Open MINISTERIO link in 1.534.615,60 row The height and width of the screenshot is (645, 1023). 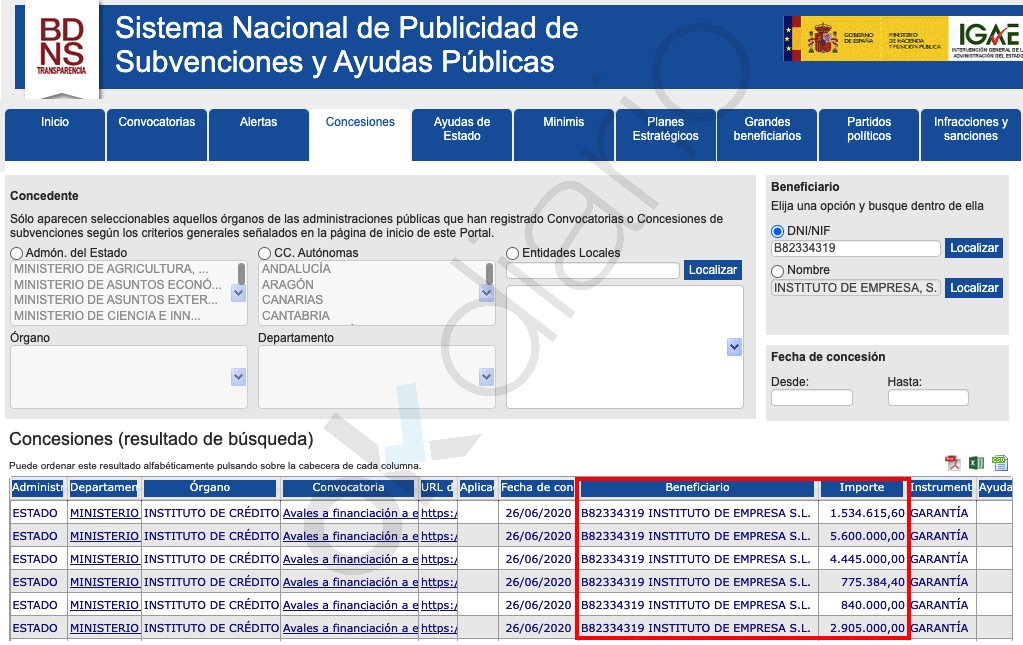[104, 513]
